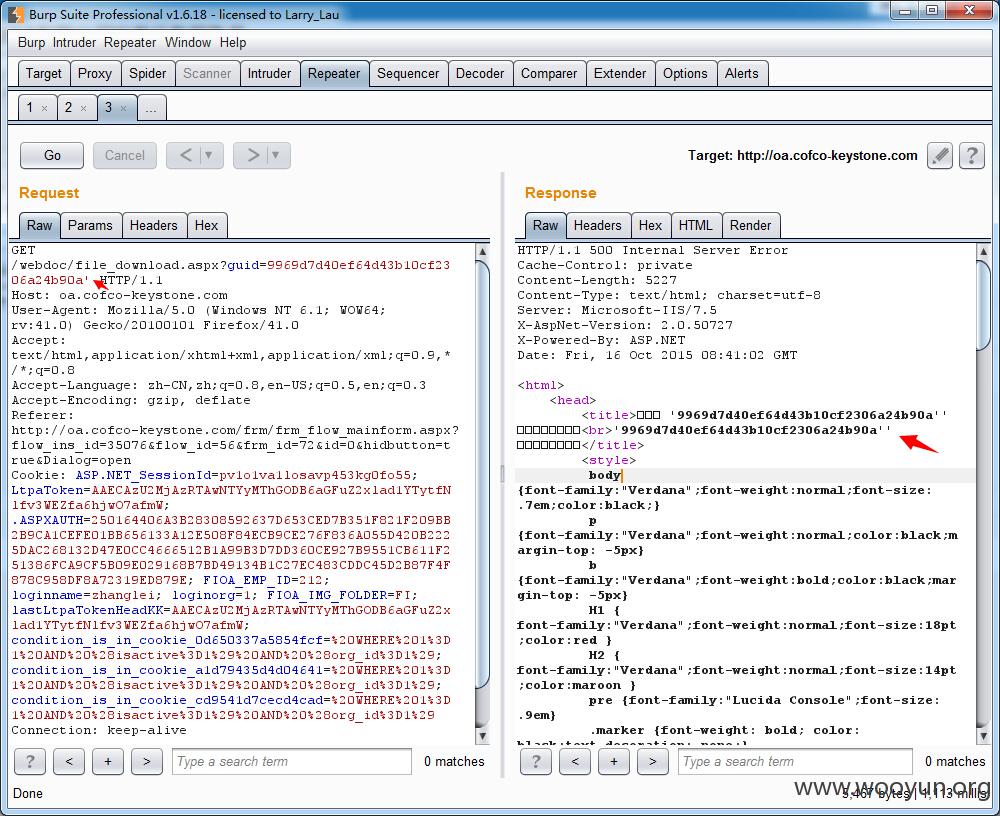Select Repeater sub-tab 2

pos(68,107)
